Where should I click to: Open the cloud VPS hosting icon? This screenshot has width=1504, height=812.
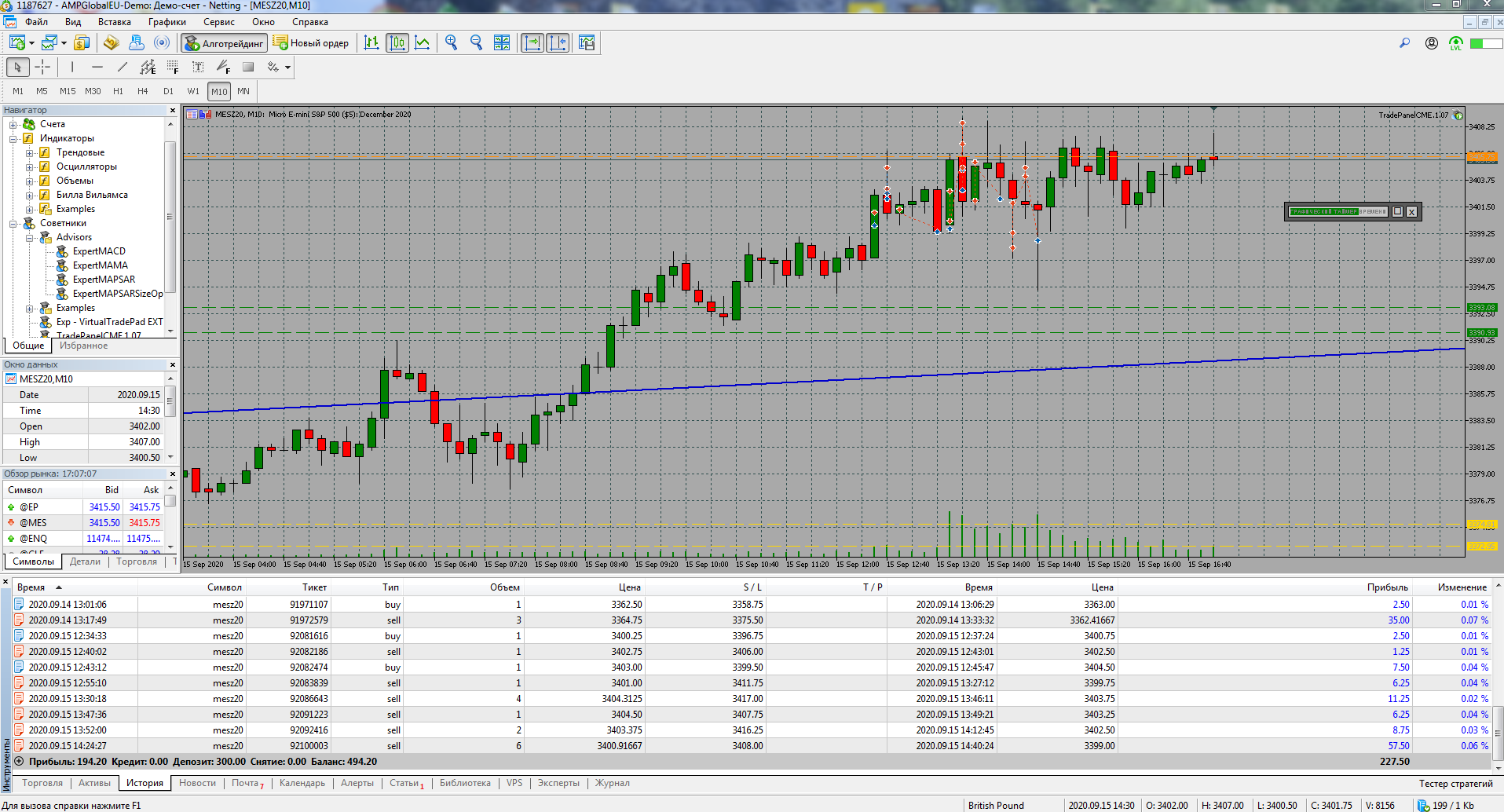tap(137, 42)
